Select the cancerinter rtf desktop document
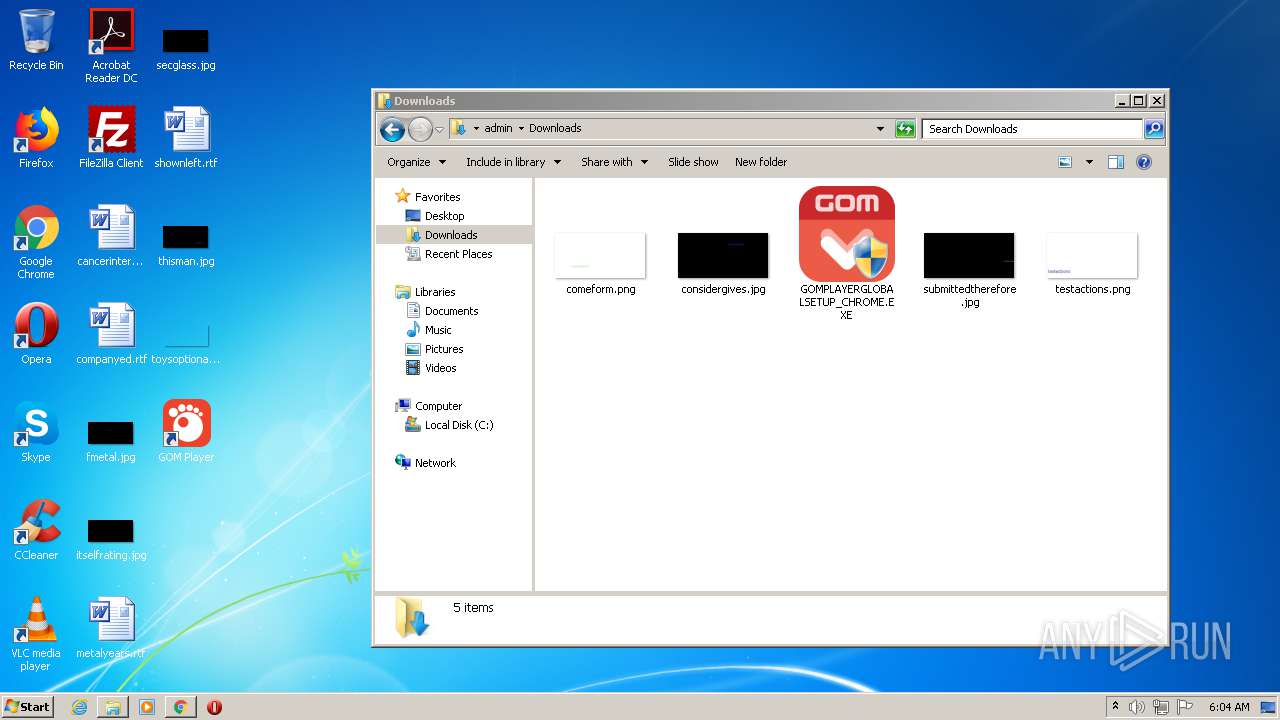This screenshot has height=720, width=1280. (111, 236)
